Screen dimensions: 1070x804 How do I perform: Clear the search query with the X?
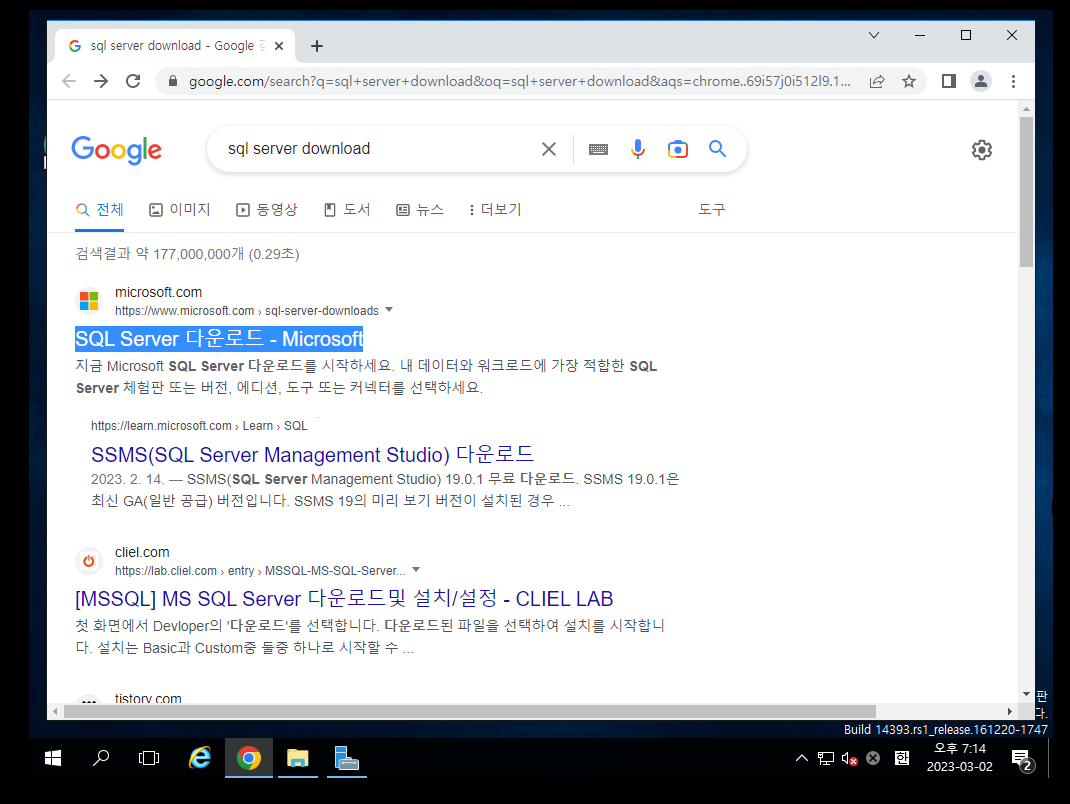point(549,149)
